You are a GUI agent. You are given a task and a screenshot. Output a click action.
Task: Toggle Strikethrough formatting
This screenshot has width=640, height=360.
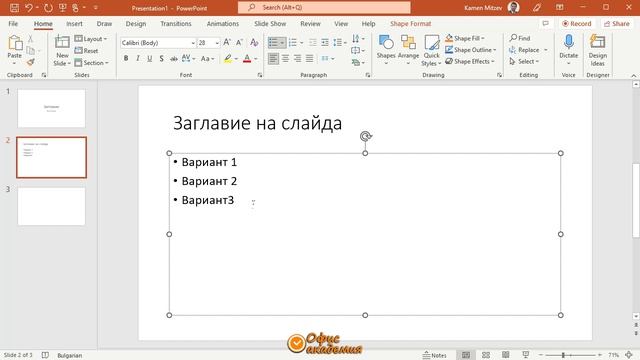pyautogui.click(x=173, y=58)
